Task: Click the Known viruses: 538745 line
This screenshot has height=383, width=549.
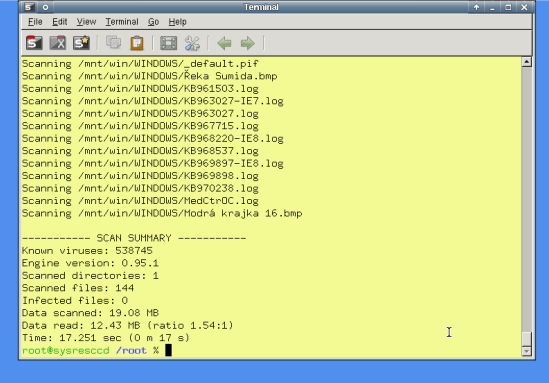Action: [x=87, y=251]
